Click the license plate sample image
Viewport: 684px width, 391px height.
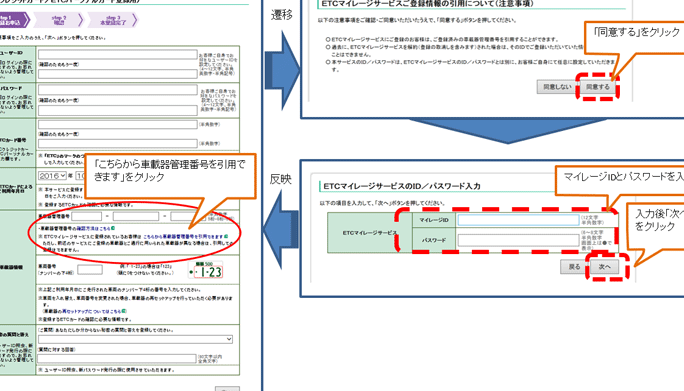pos(205,271)
